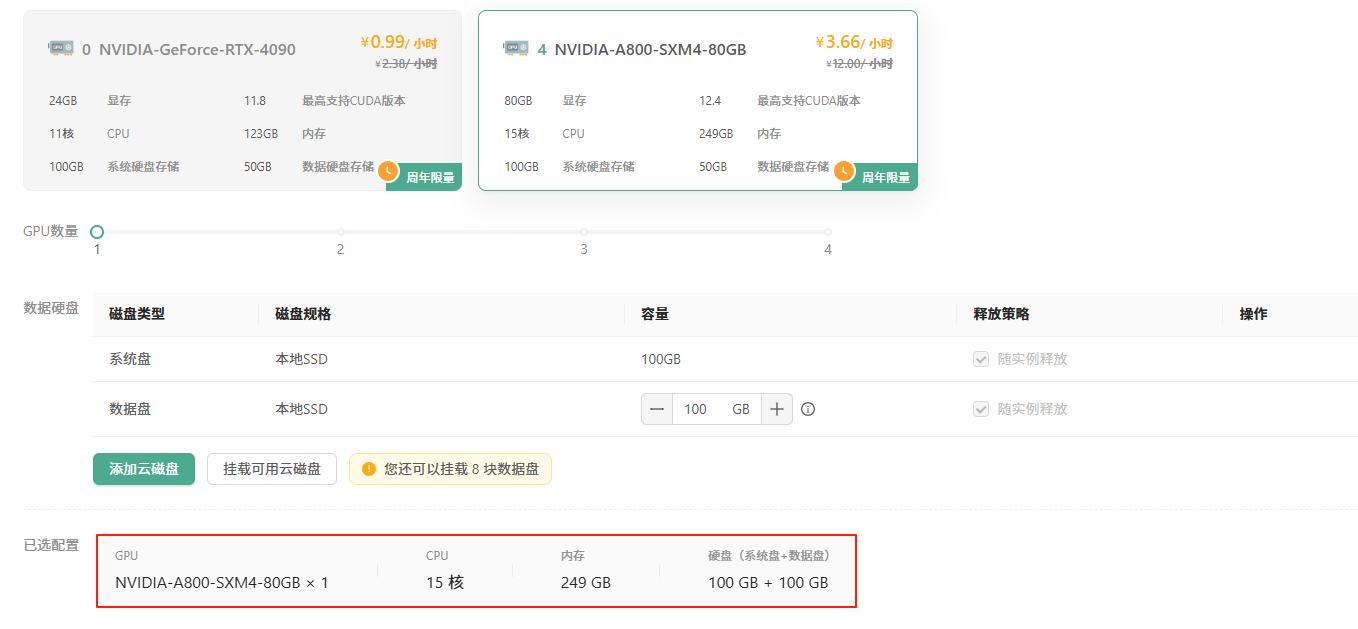Viewport: 1358px width, 629px height.
Task: Click 本地SSD in the 数据盘 row
Action: click(x=301, y=409)
